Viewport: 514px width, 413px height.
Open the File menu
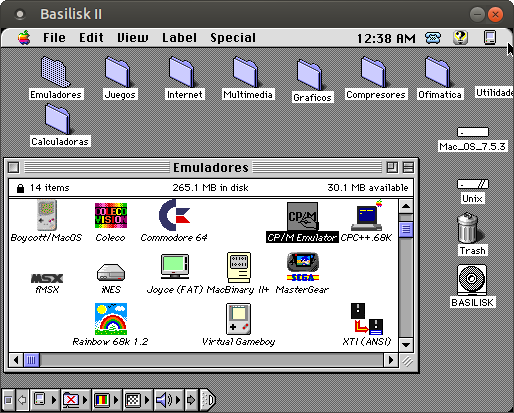(54, 38)
